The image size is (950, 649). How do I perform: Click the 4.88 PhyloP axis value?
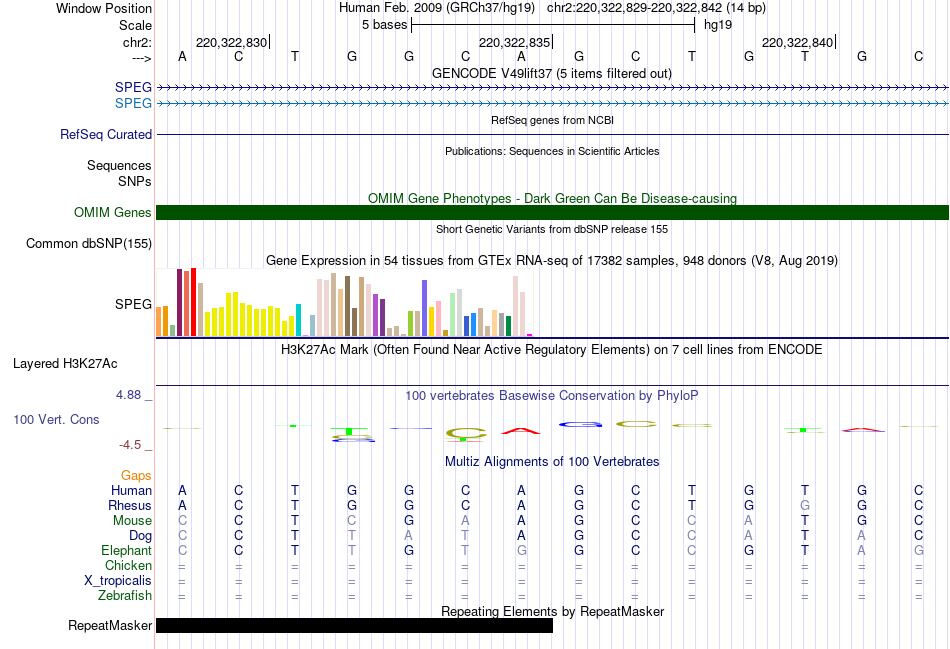[128, 395]
